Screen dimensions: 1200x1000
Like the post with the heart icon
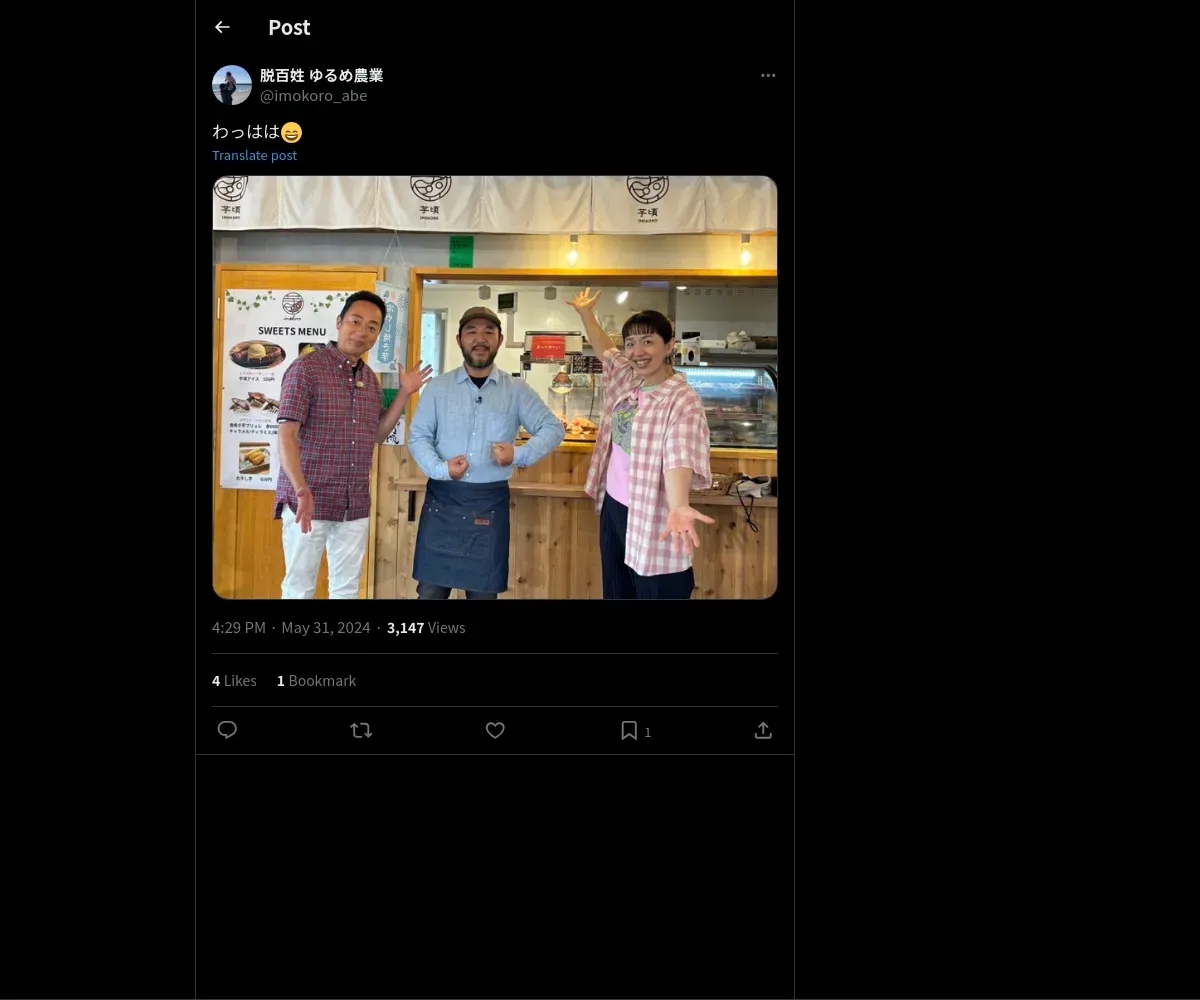495,731
